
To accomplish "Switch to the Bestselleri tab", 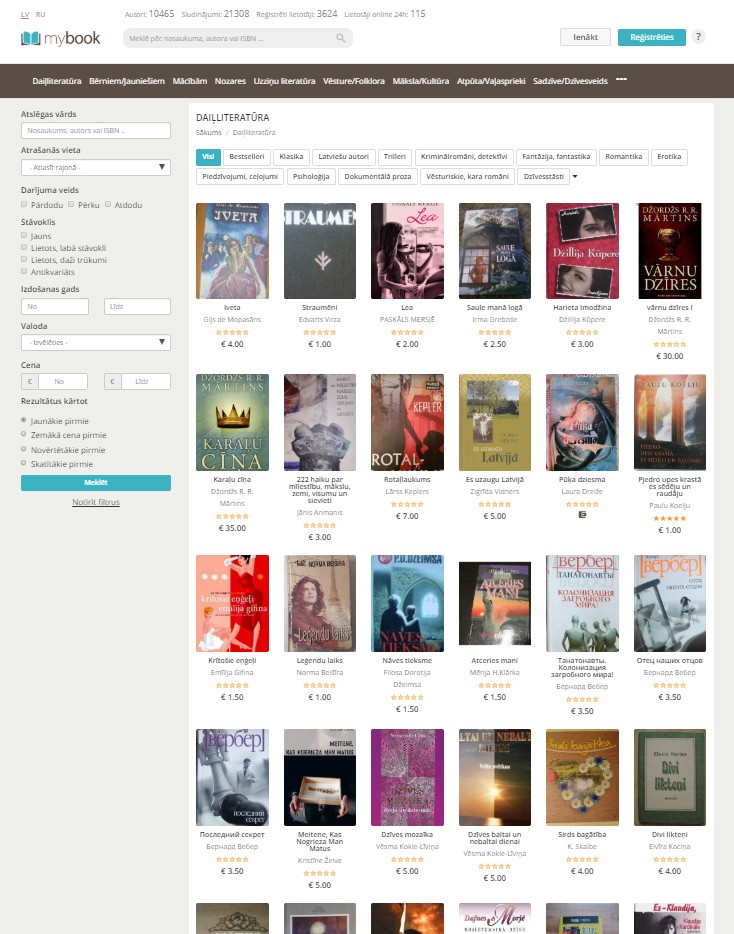I will click(x=247, y=157).
